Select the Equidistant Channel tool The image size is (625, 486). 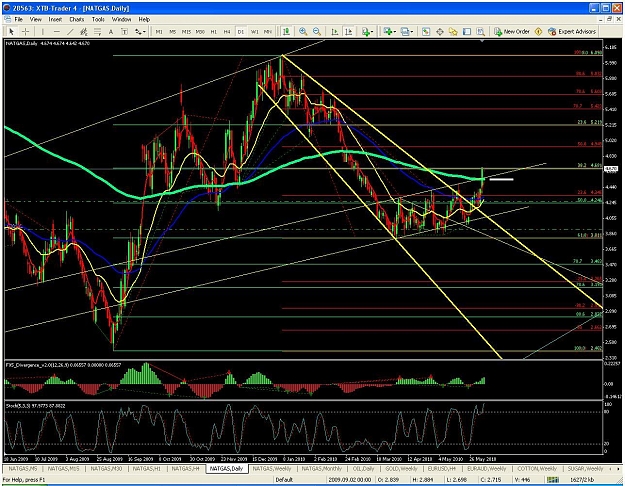click(84, 31)
